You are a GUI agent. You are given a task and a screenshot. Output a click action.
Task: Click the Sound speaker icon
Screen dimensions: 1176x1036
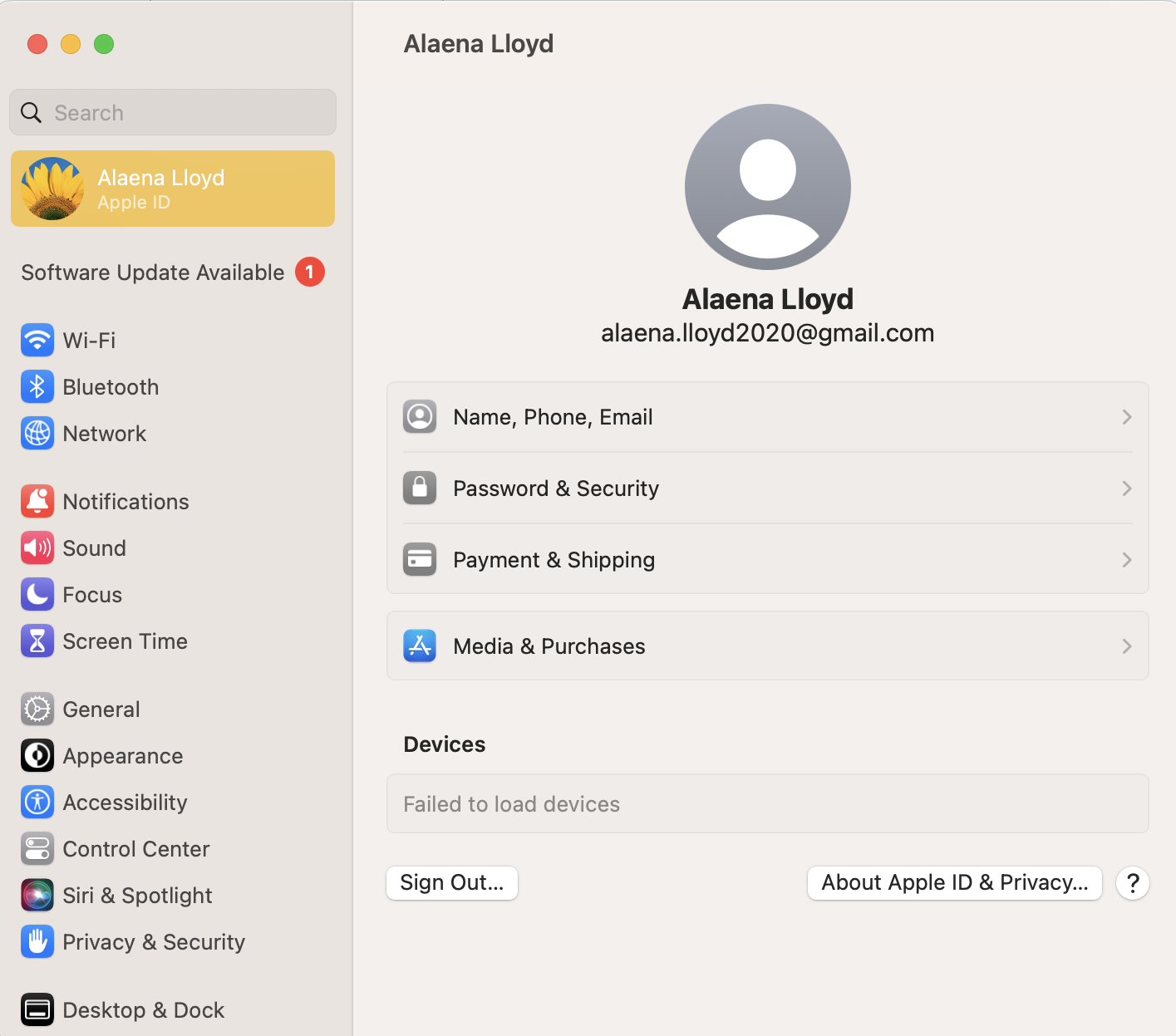coord(37,548)
